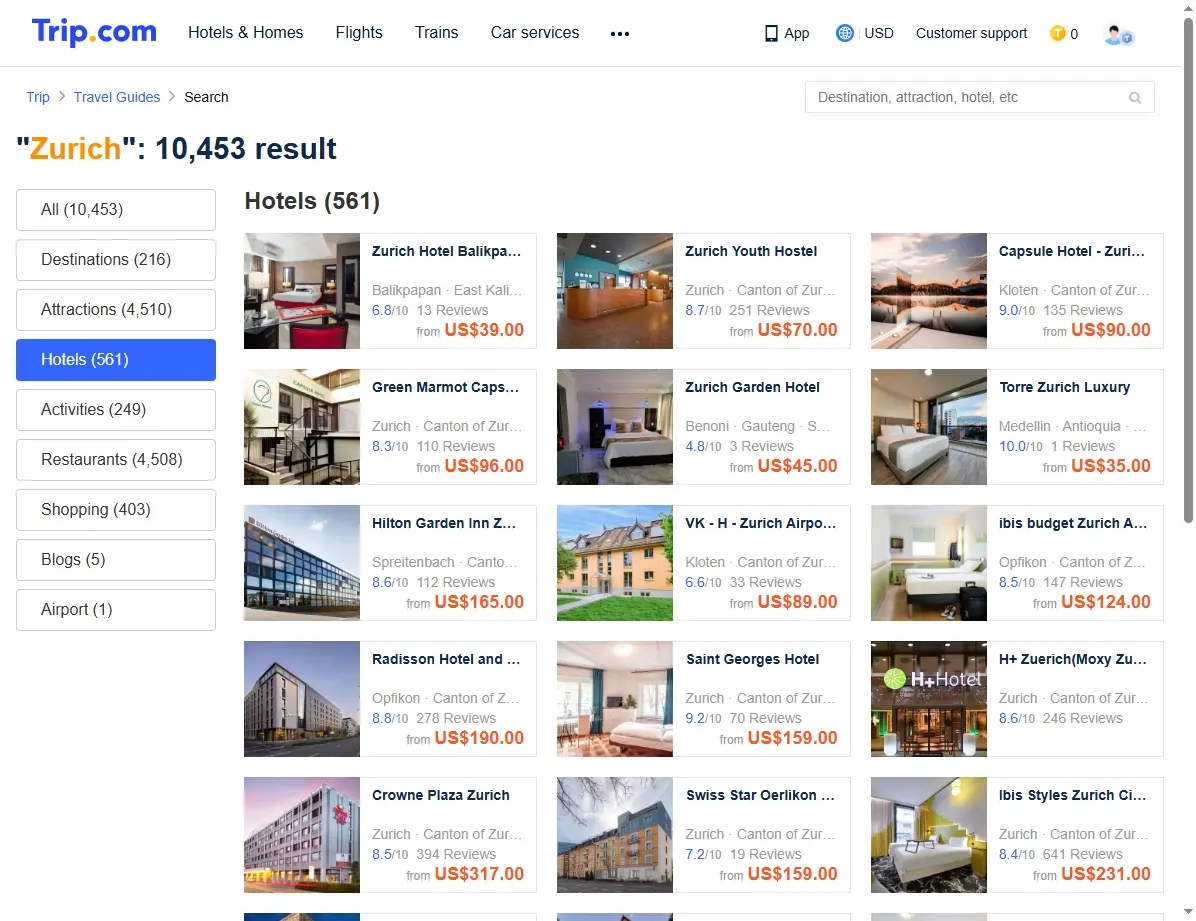
Task: Select the Shopping (403) filter
Action: point(116,510)
